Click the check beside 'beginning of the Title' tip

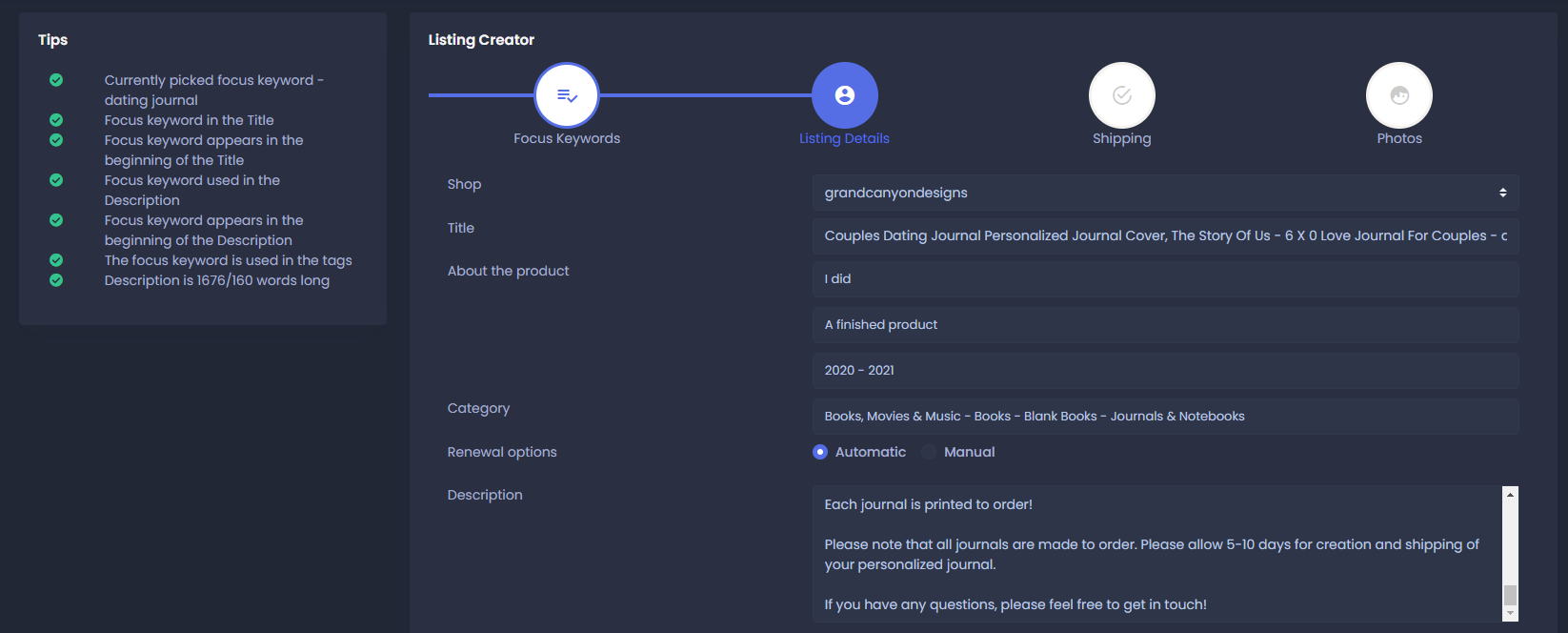[x=56, y=140]
